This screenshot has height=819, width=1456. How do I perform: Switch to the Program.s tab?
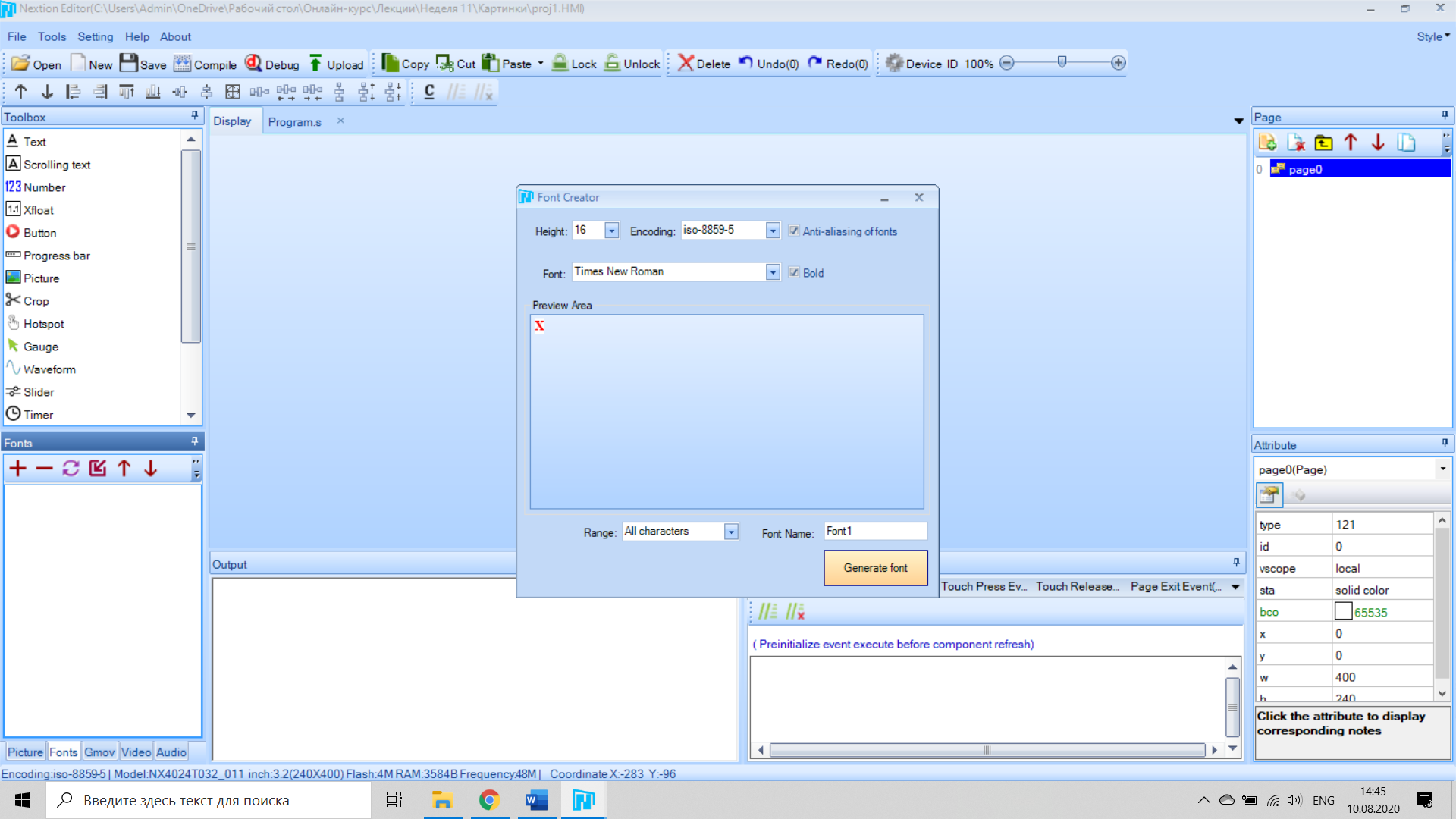pos(294,122)
